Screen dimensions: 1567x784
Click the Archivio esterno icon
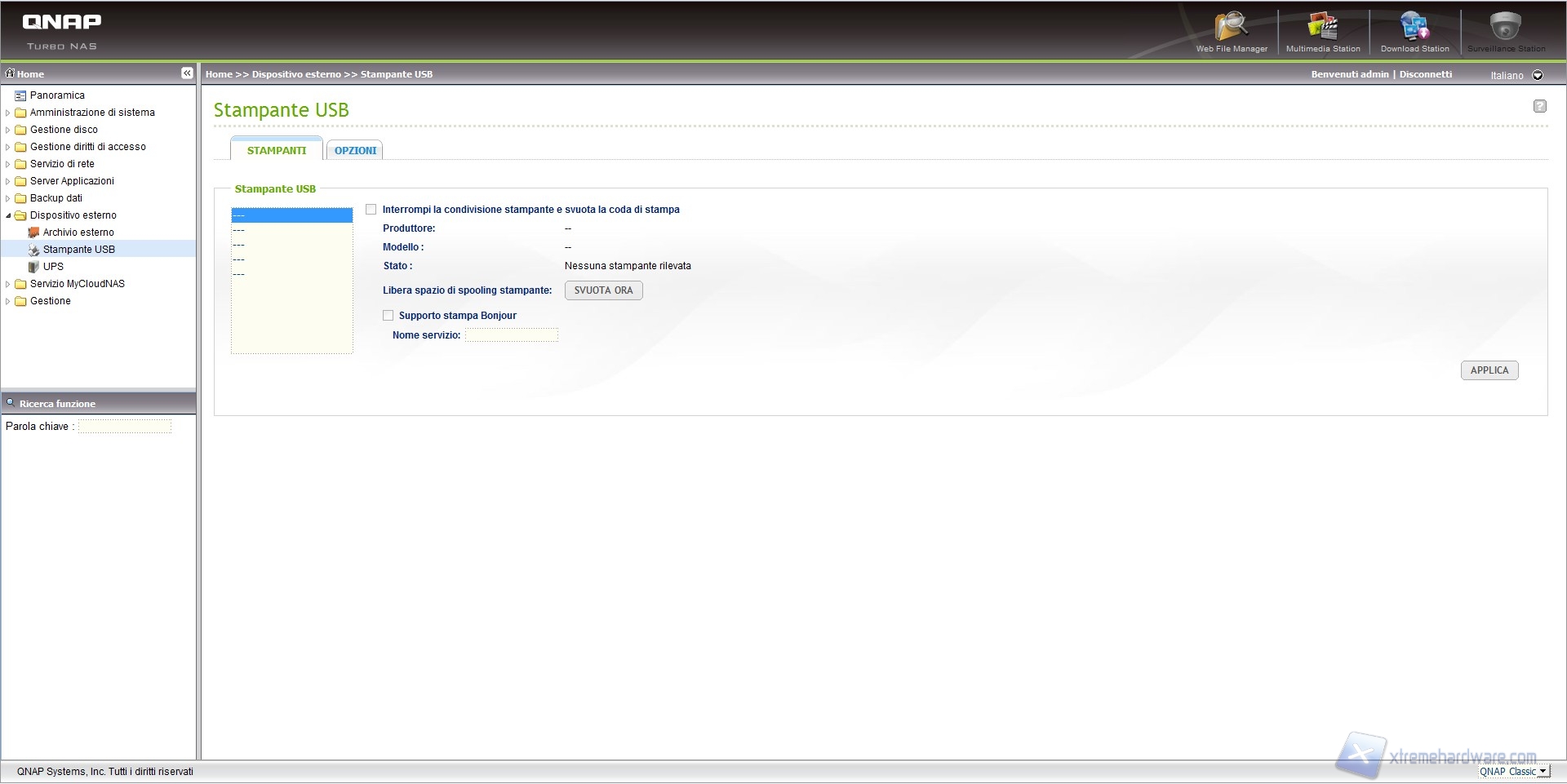tap(33, 233)
